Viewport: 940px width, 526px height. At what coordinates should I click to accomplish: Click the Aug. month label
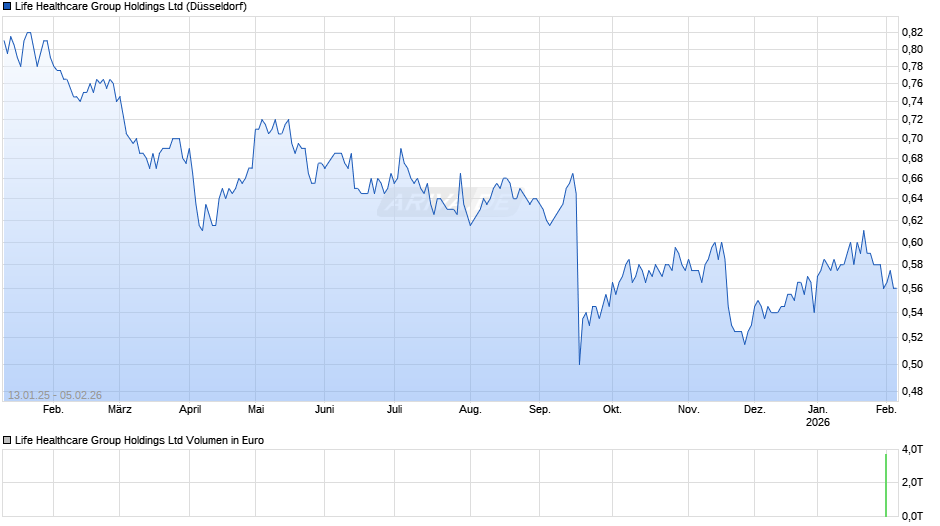tap(470, 409)
